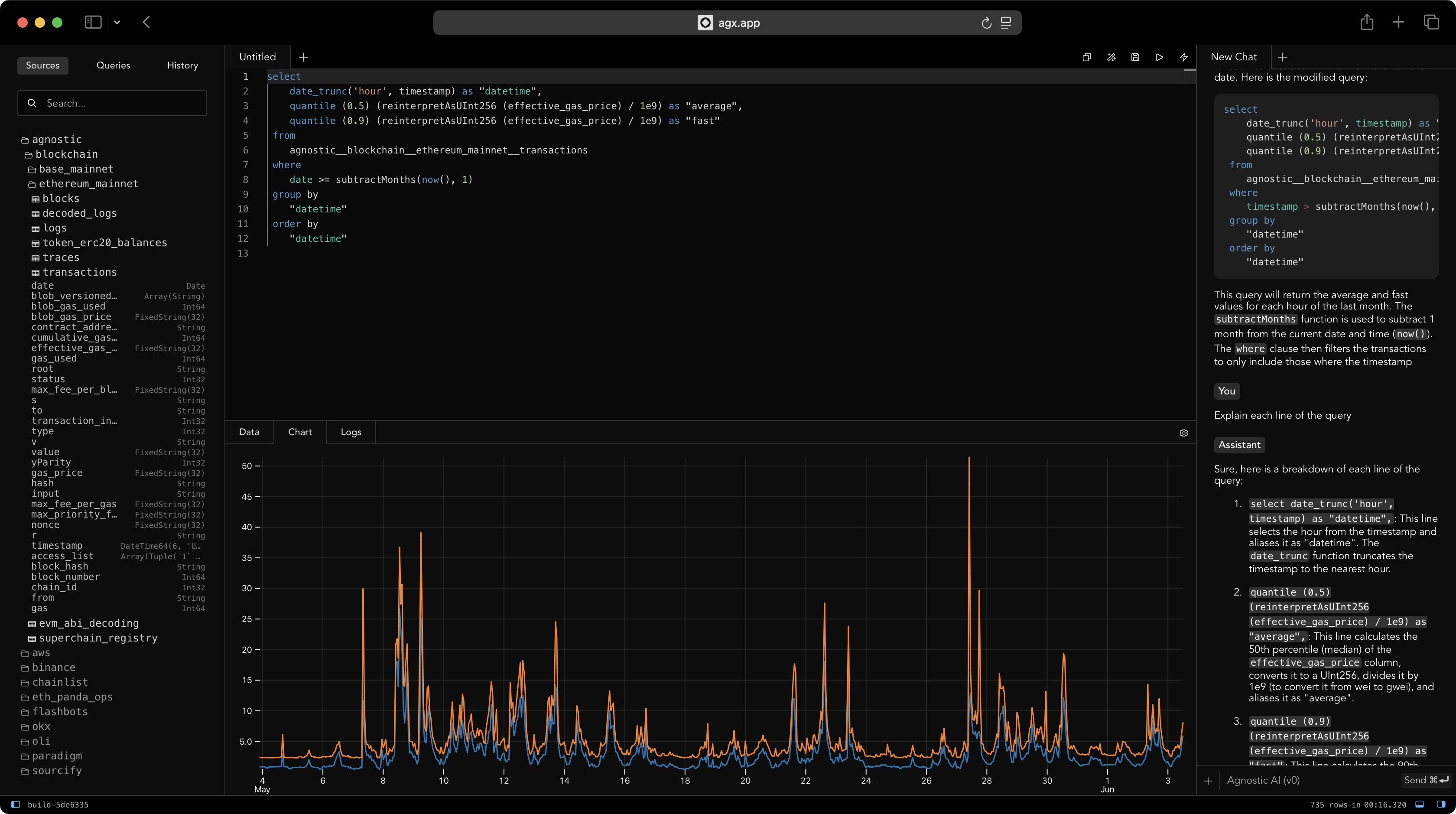Switch to the Data results tab
Image resolution: width=1456 pixels, height=814 pixels.
coord(249,432)
